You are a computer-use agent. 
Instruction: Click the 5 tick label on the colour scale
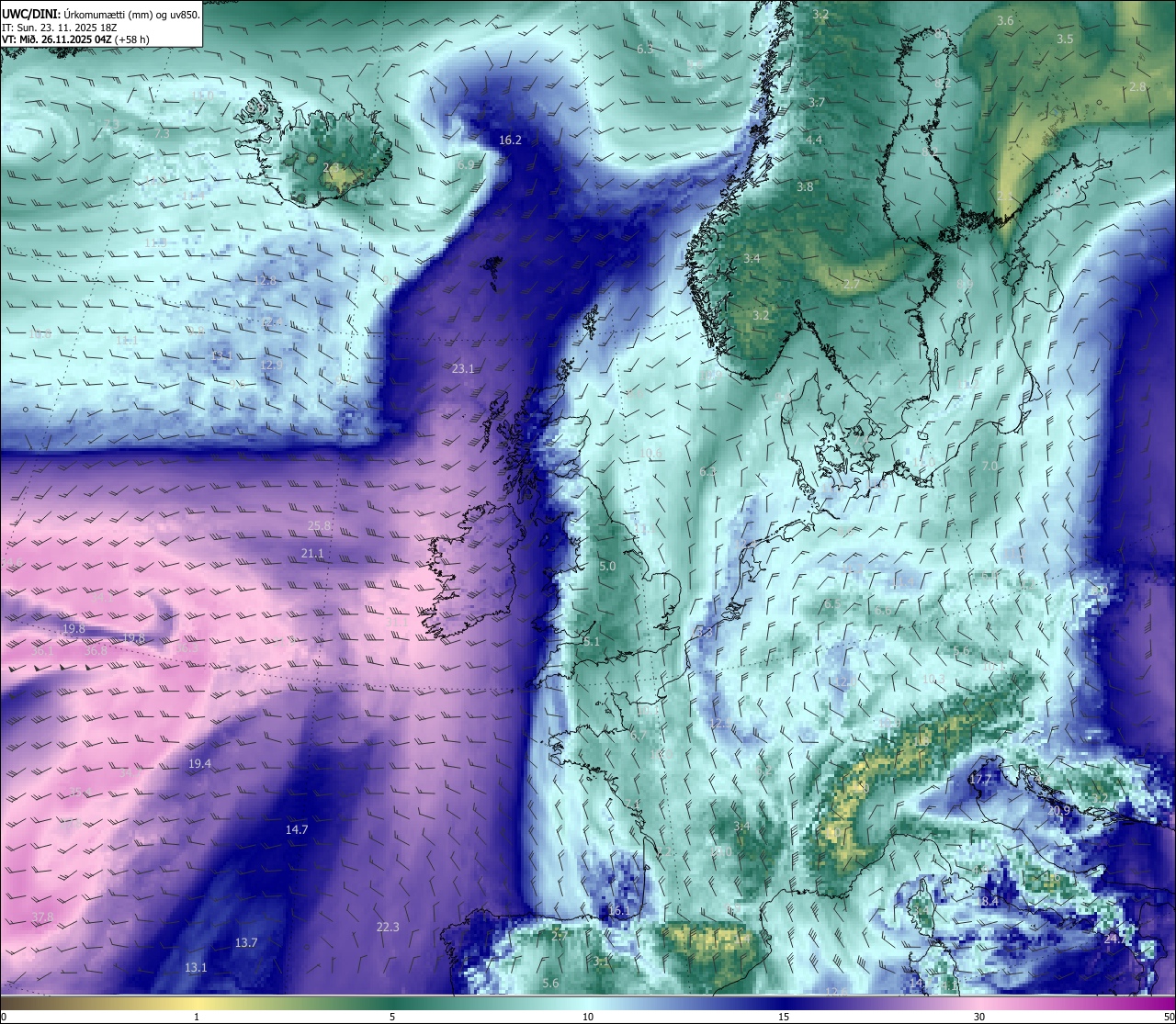392,1018
